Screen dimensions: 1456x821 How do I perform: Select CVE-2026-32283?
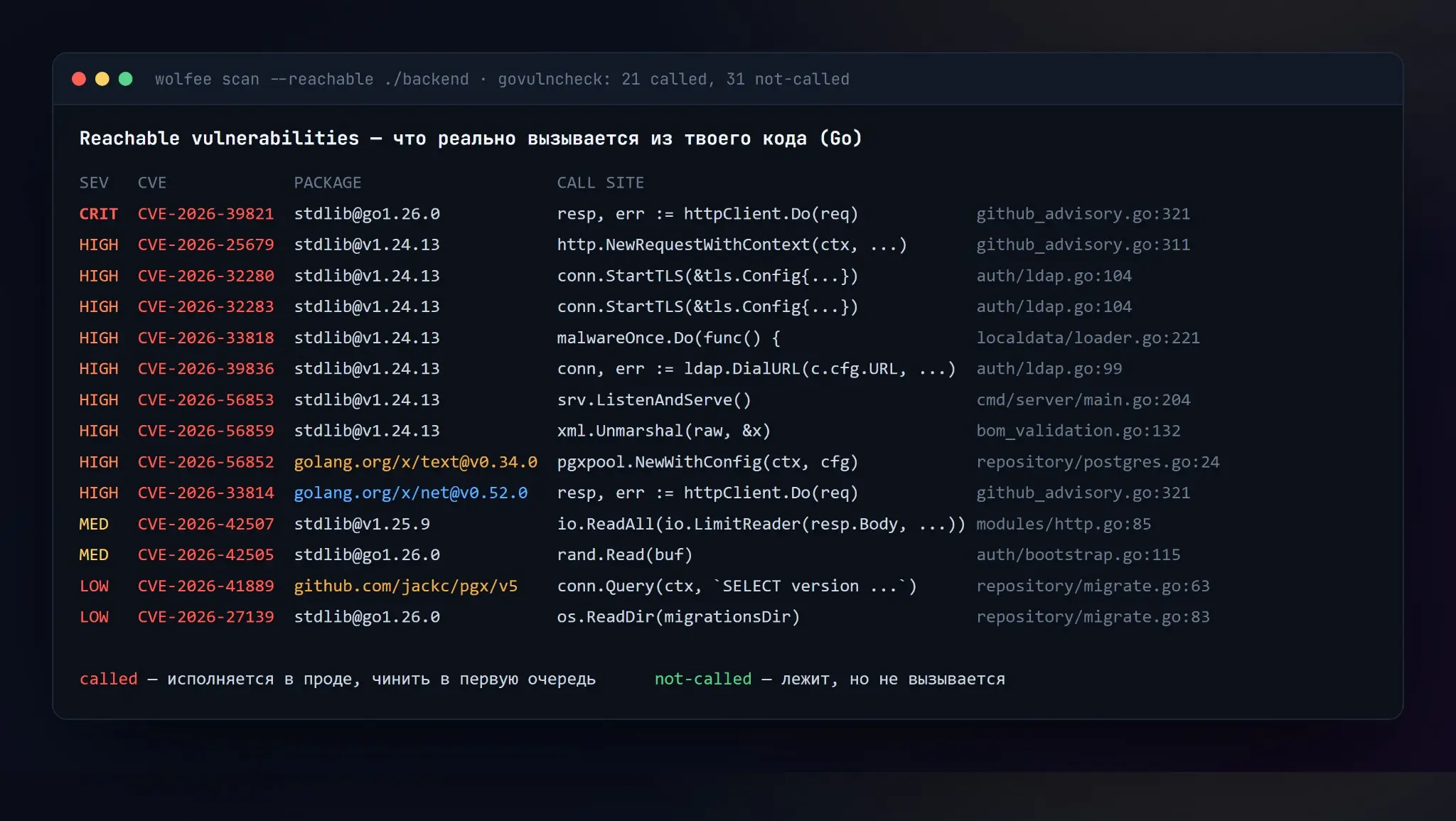coord(206,306)
